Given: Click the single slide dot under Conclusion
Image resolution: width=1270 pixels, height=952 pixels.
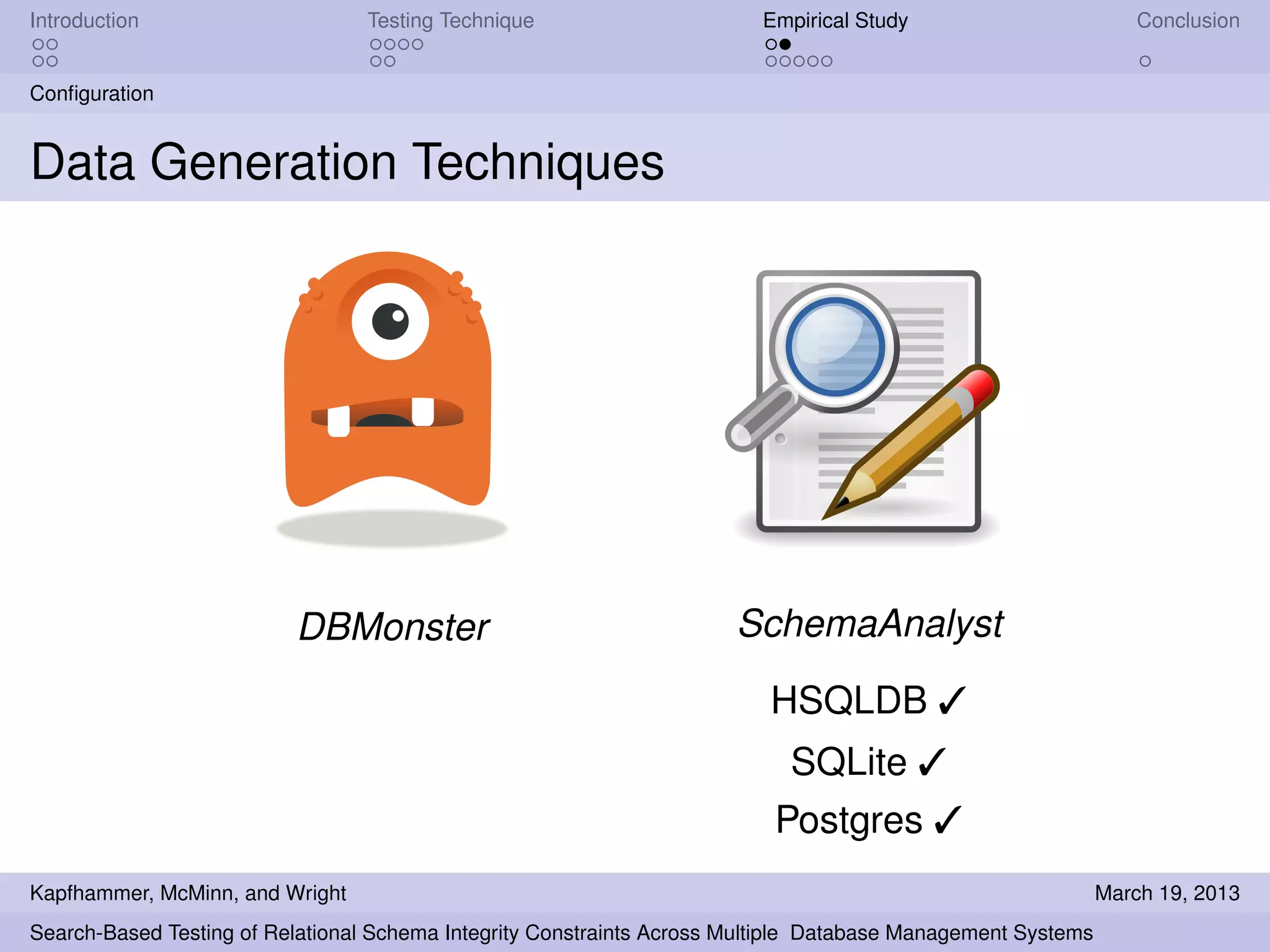Looking at the screenshot, I should click(1145, 61).
